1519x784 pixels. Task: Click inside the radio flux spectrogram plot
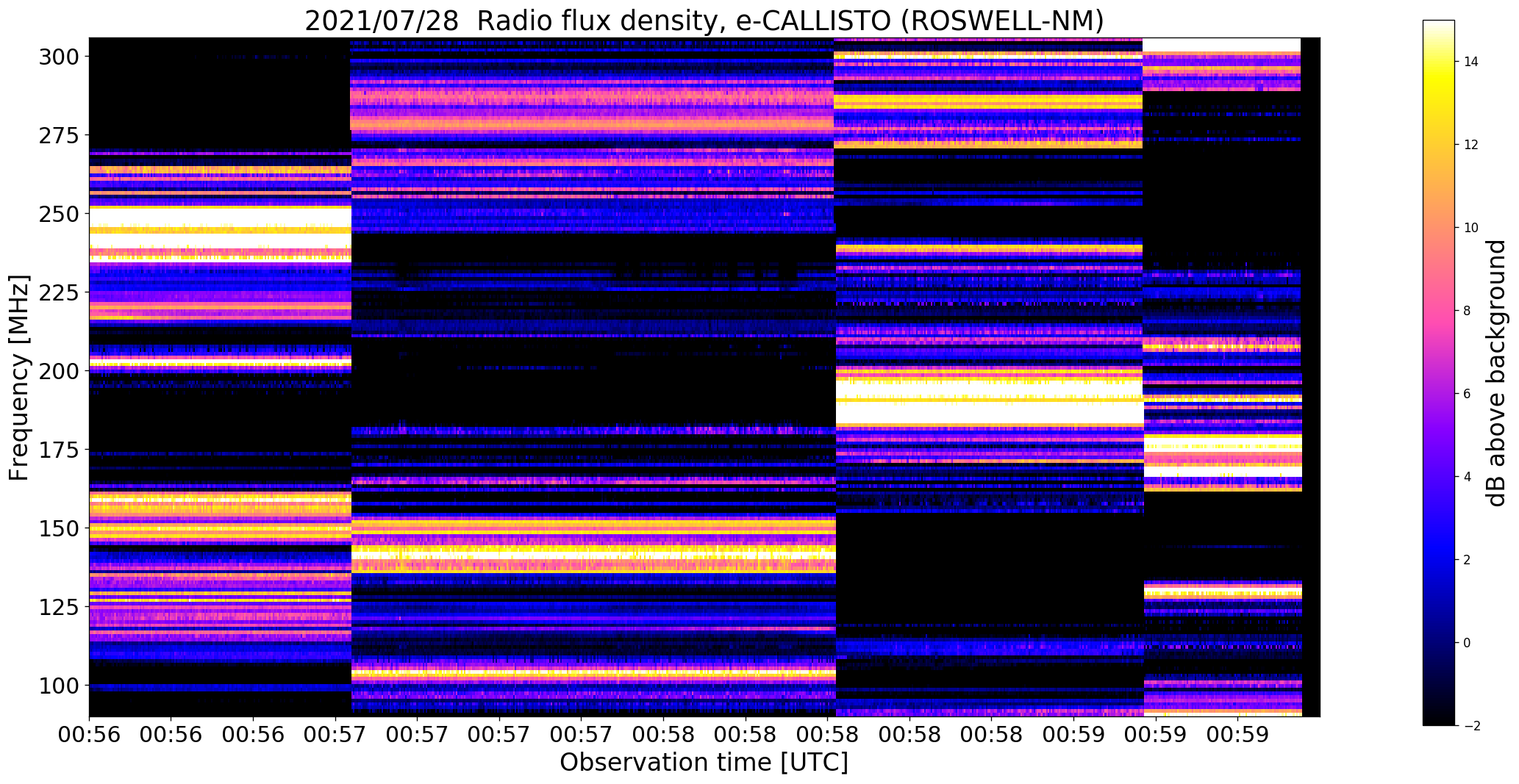tap(704, 377)
